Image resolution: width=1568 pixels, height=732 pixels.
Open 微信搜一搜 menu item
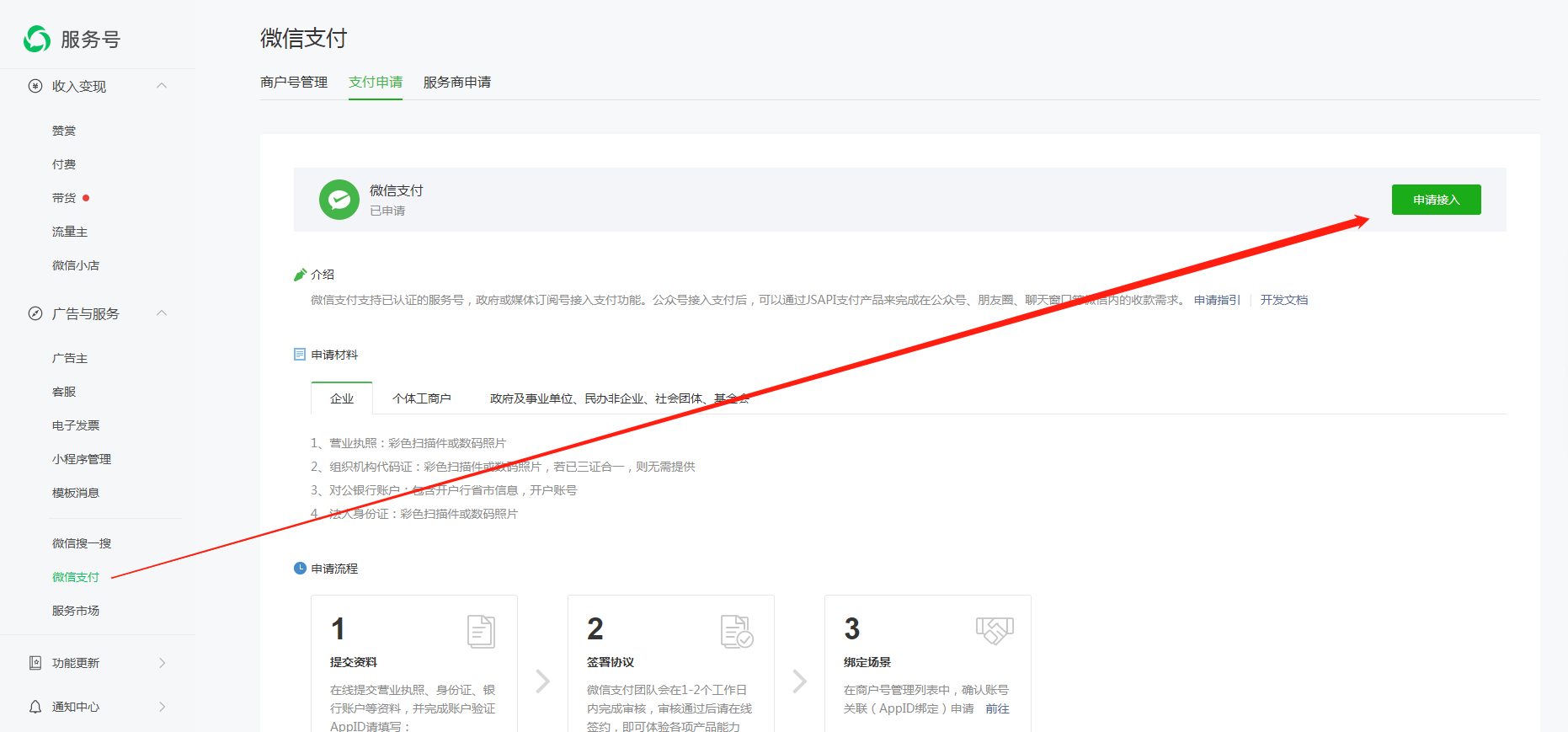[x=82, y=543]
